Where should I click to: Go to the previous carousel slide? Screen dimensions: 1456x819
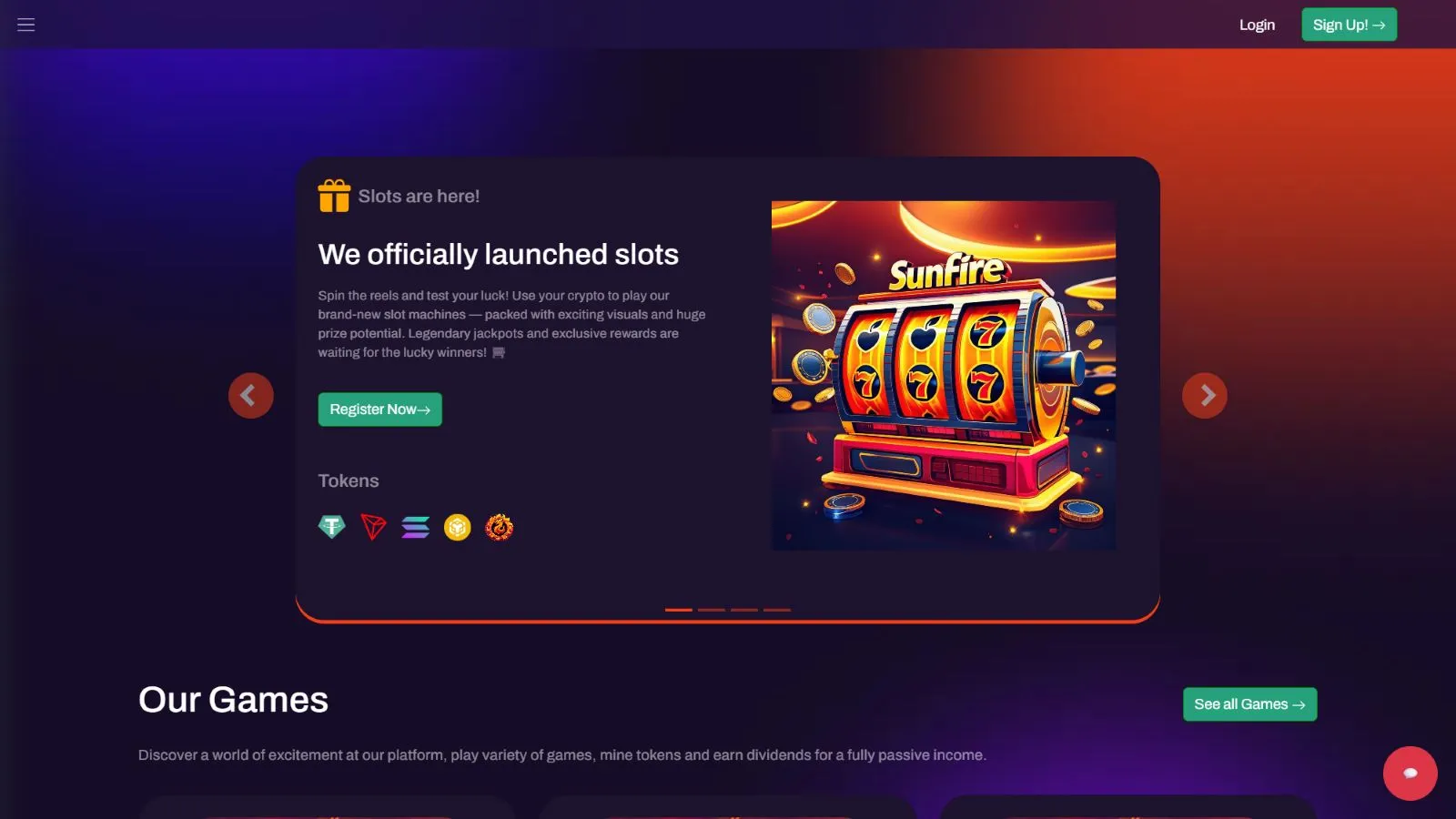pos(251,396)
